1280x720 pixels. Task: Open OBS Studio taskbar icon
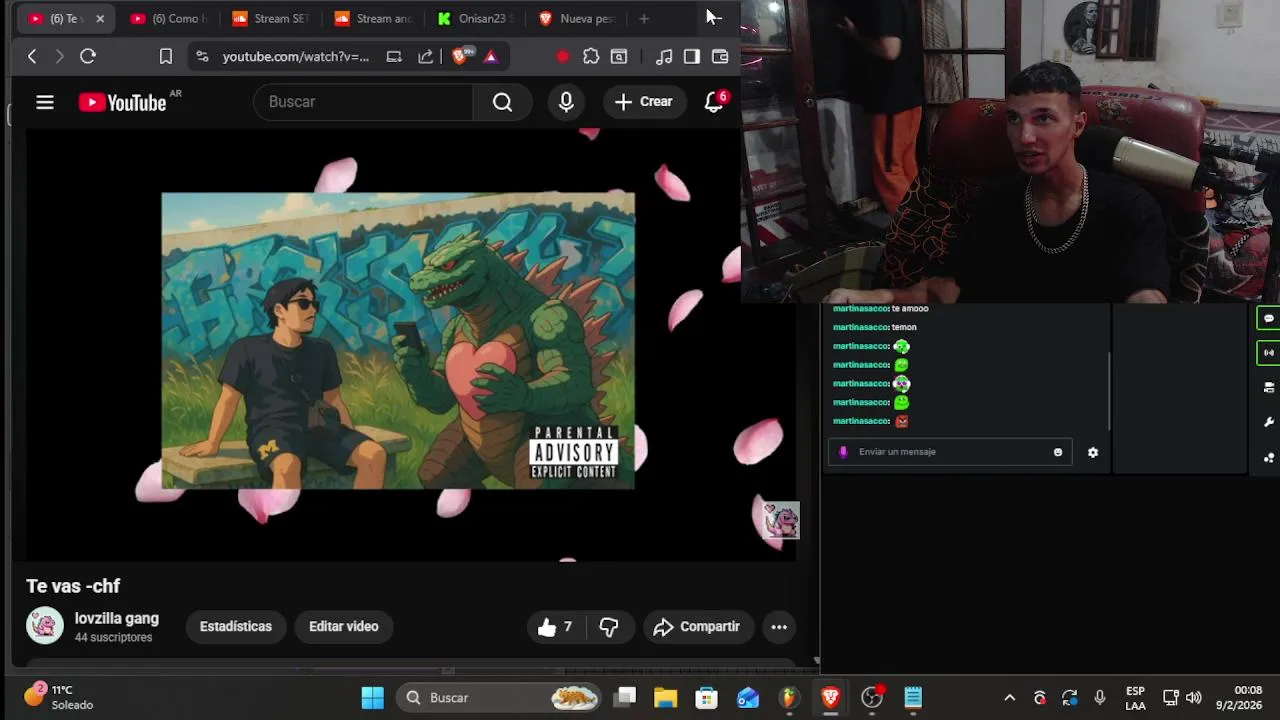(x=872, y=697)
